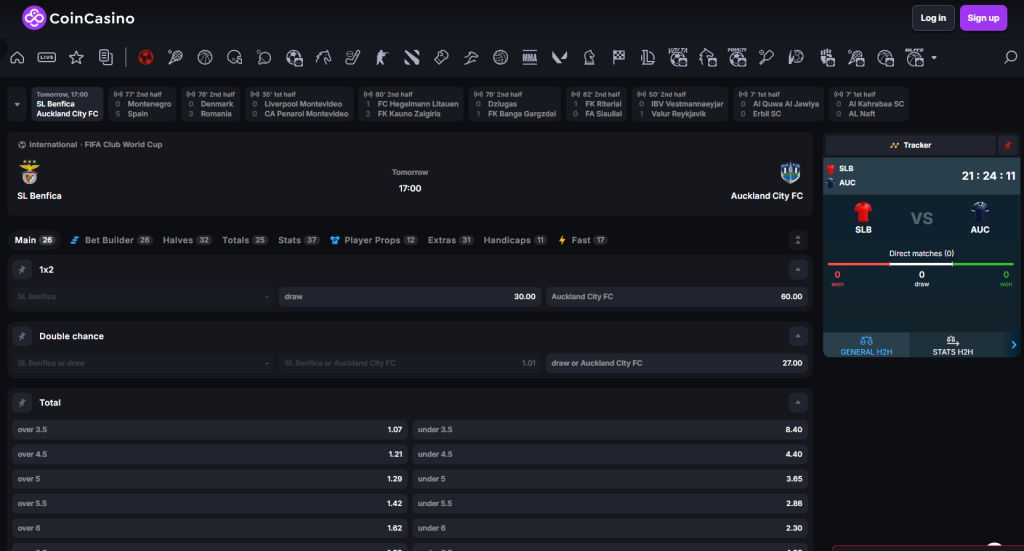1024x551 pixels.
Task: Select the Blitz basketball icon
Action: click(915, 57)
